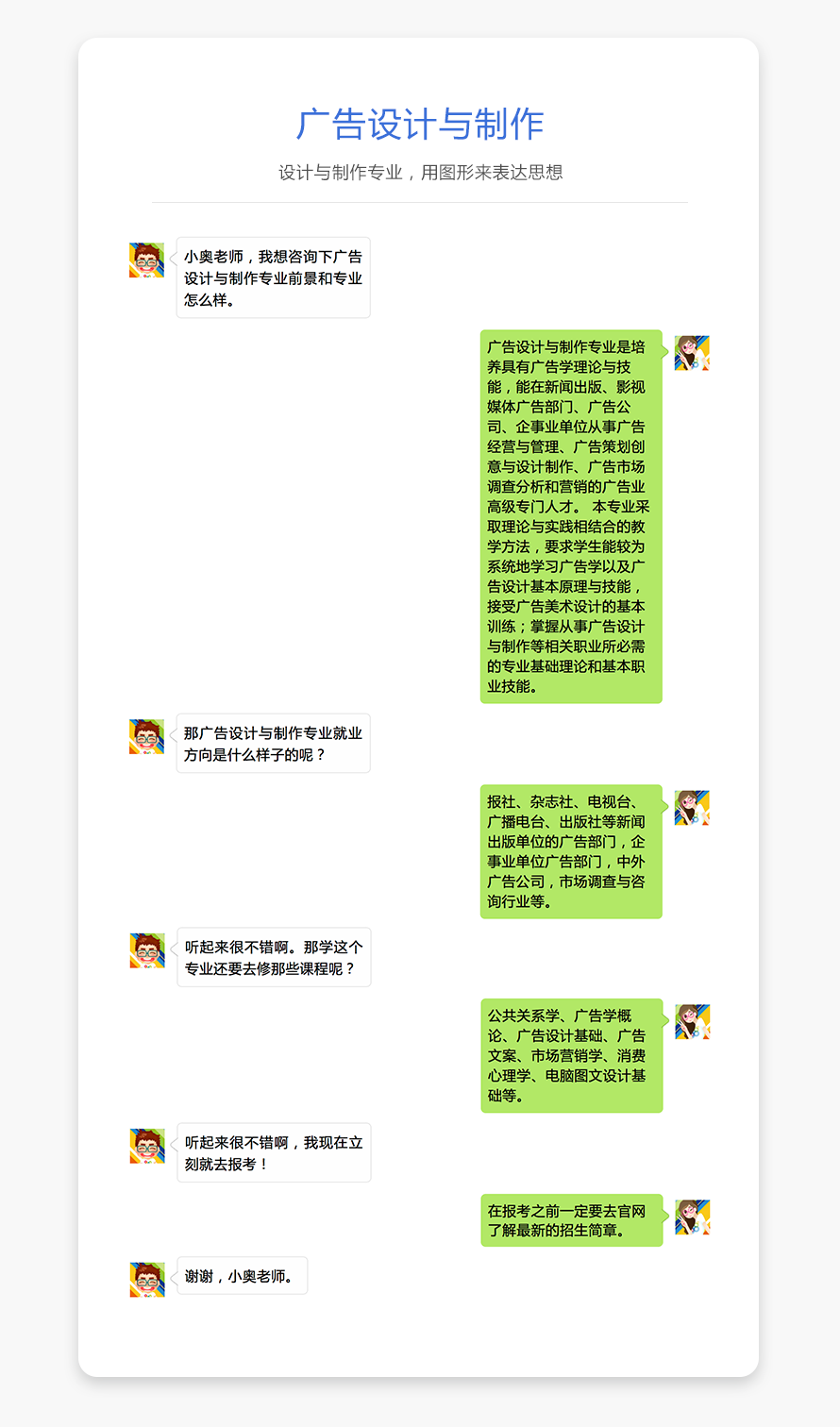Image resolution: width=840 pixels, height=1427 pixels.
Task: Click the subtitle 设计与制作专业，用图形来表达思想
Action: [x=420, y=173]
